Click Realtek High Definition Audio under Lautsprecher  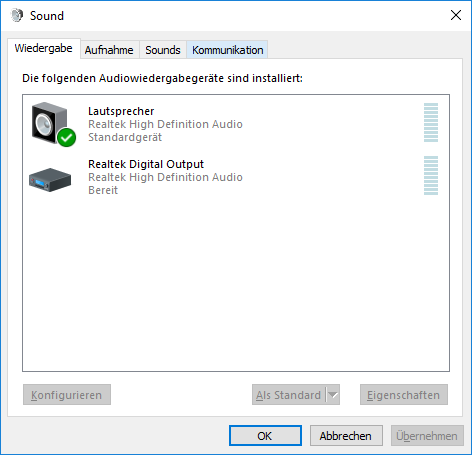pos(165,124)
